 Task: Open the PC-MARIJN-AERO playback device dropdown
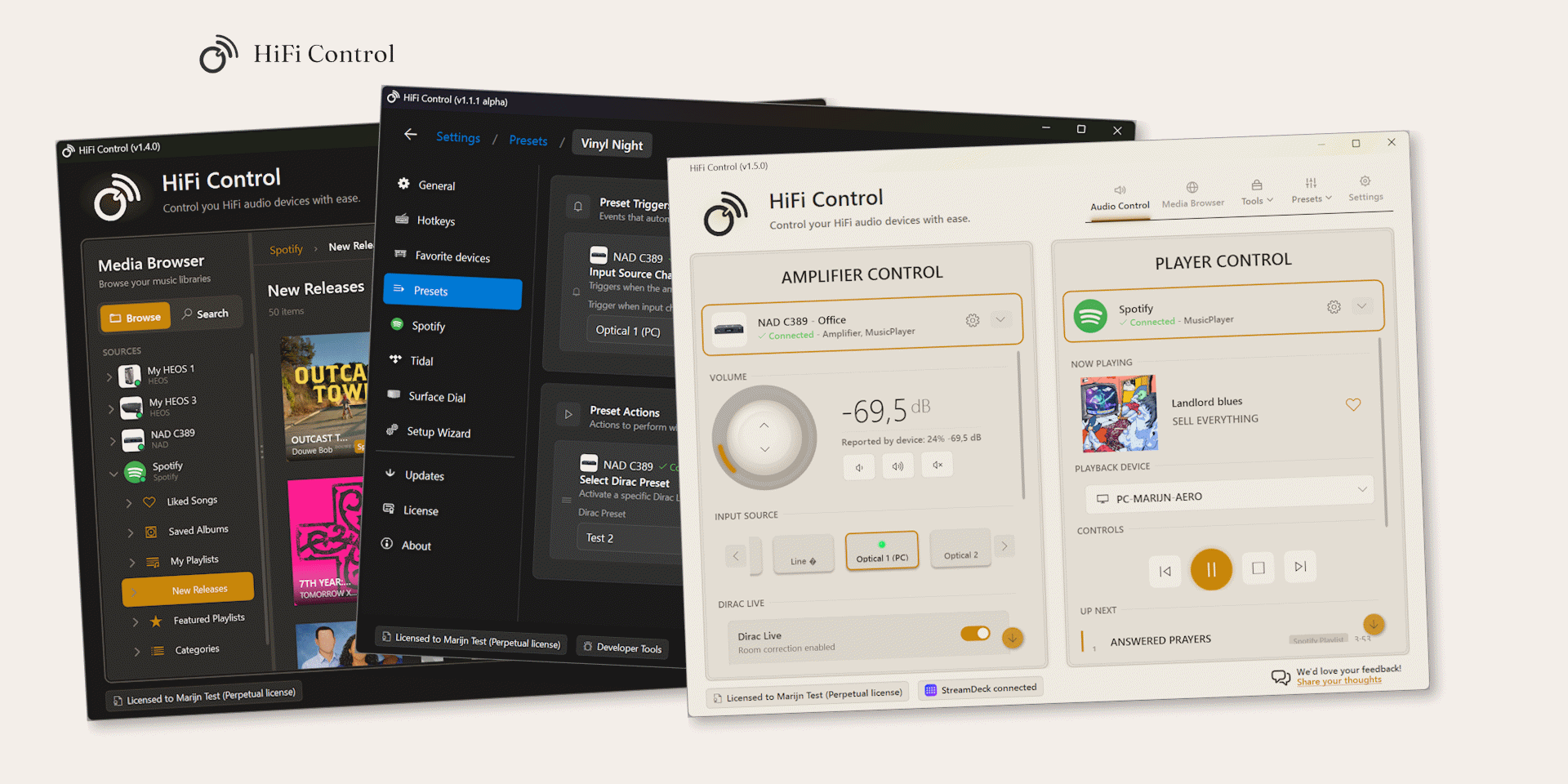coord(1229,495)
